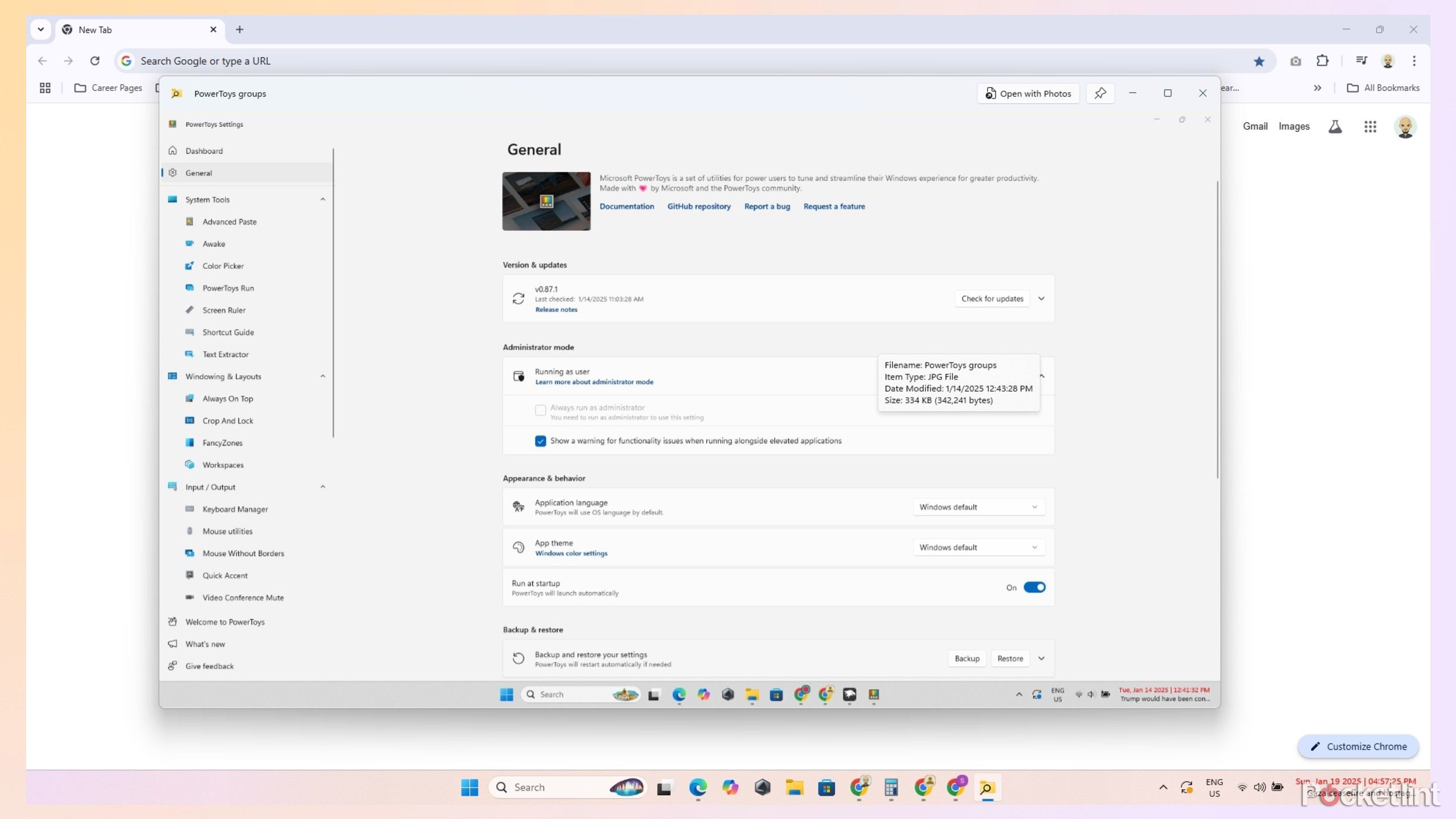Open new tab with plus button

pos(239,30)
